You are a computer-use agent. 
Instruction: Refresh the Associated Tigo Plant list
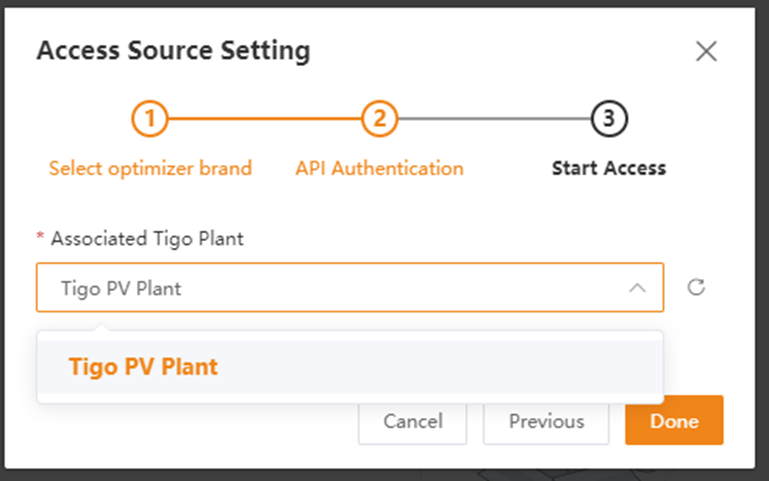point(697,288)
